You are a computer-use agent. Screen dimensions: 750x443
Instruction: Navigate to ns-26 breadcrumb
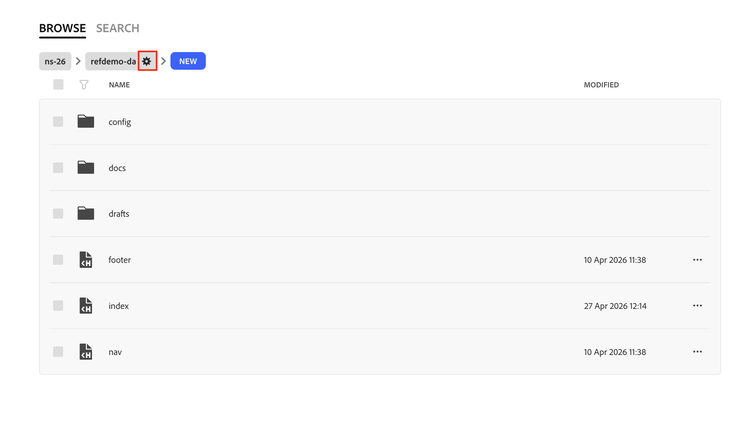click(x=55, y=62)
